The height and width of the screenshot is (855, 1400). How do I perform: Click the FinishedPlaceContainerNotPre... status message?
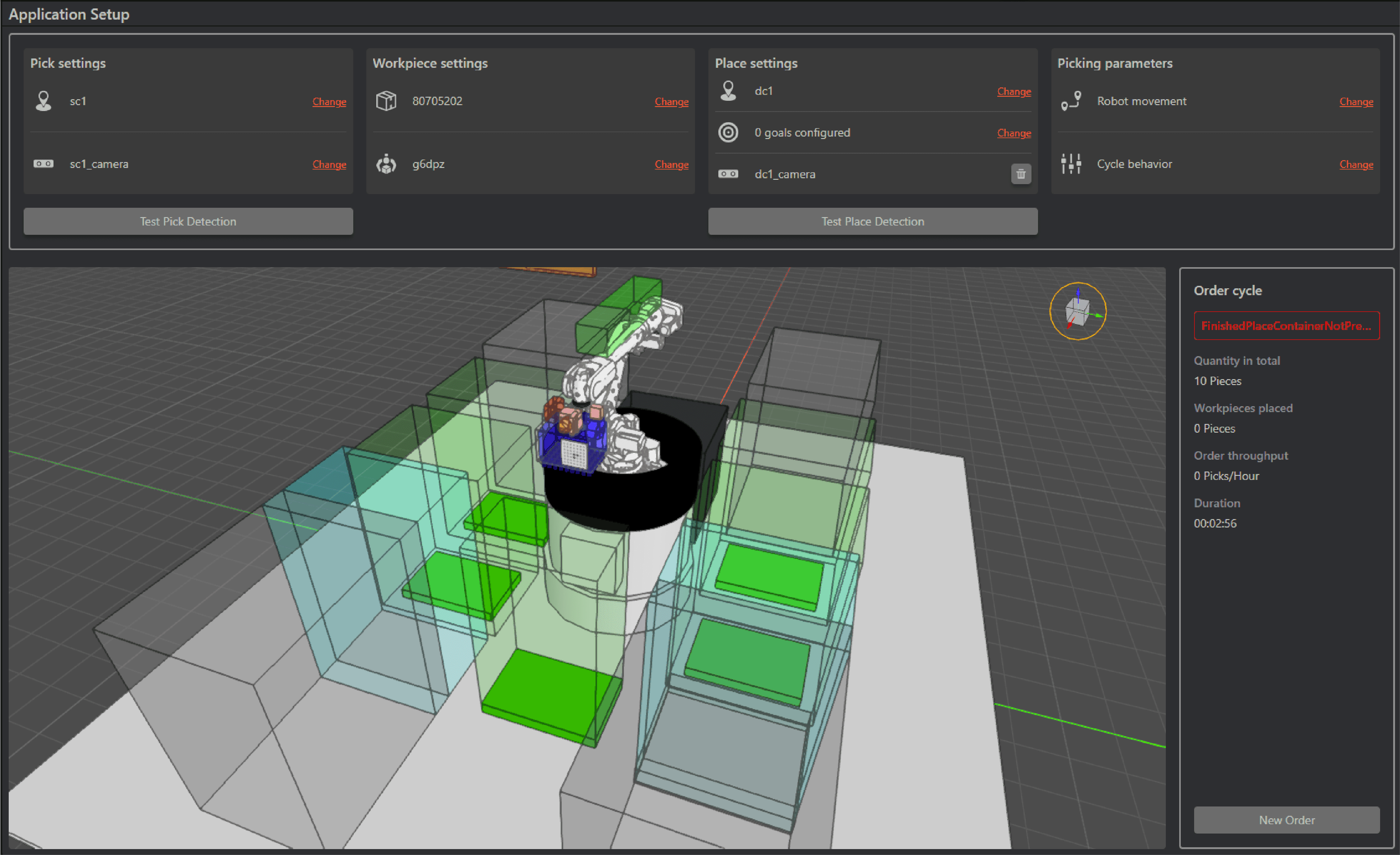[x=1286, y=326]
